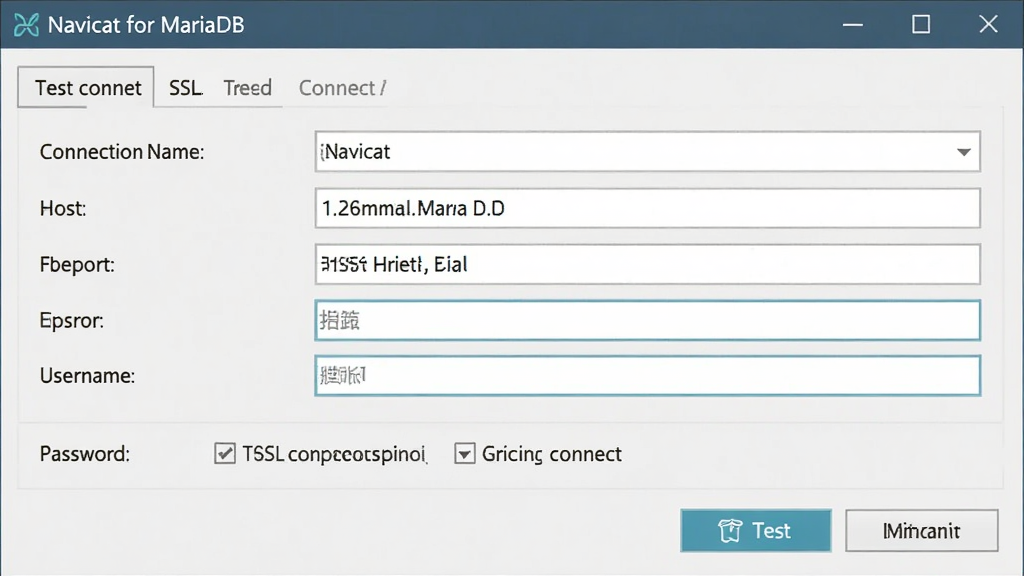Click the Epsror: label
The height and width of the screenshot is (576, 1024).
72,321
